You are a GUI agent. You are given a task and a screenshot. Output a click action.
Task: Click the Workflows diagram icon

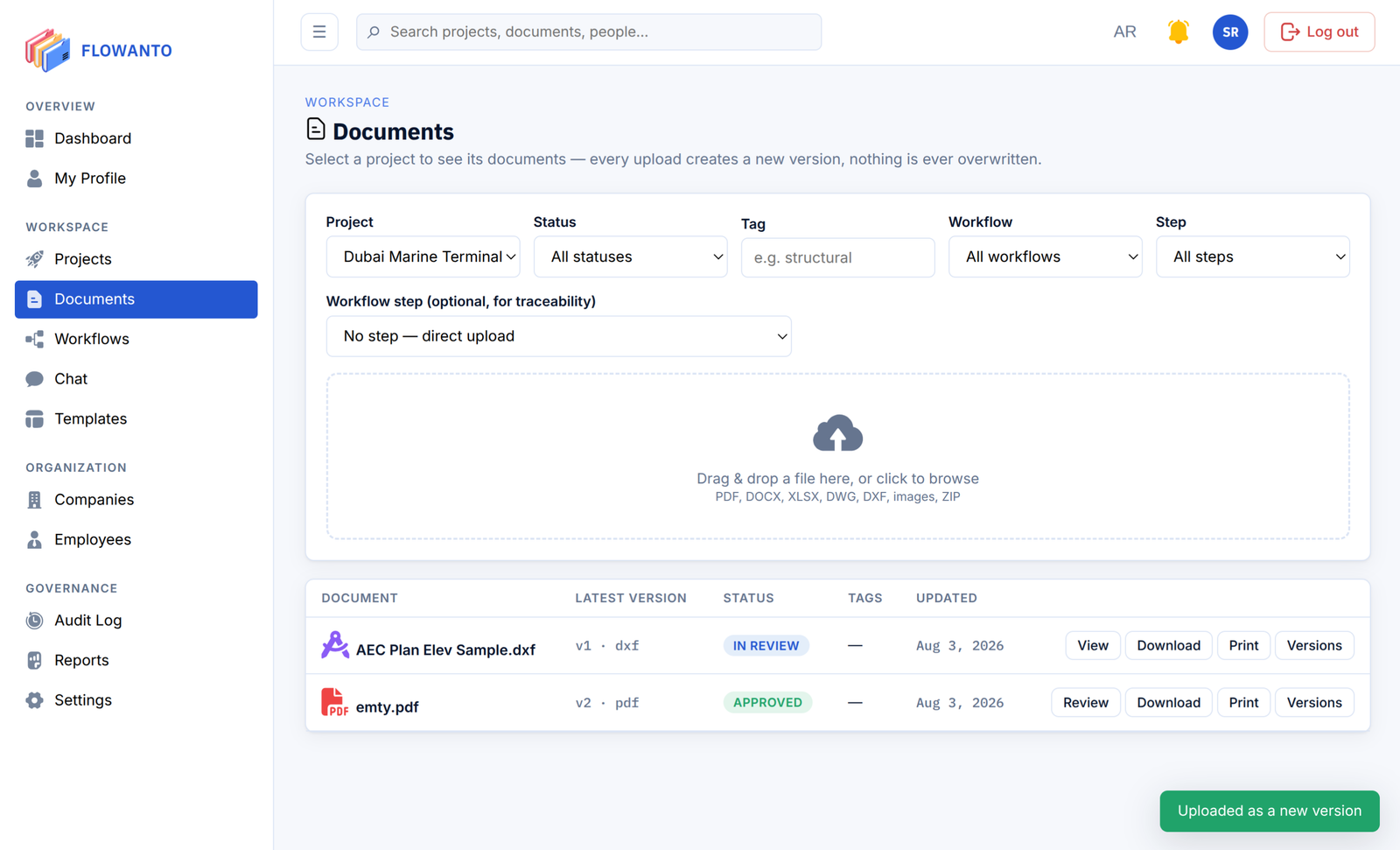click(34, 339)
